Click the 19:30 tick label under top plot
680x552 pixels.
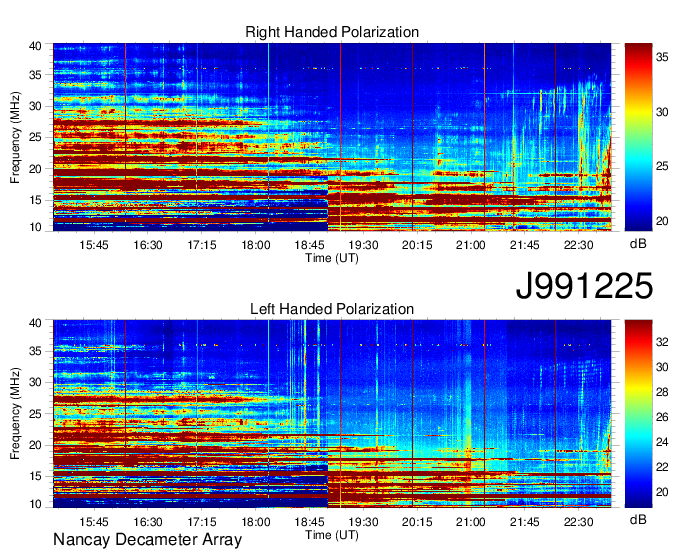point(363,245)
